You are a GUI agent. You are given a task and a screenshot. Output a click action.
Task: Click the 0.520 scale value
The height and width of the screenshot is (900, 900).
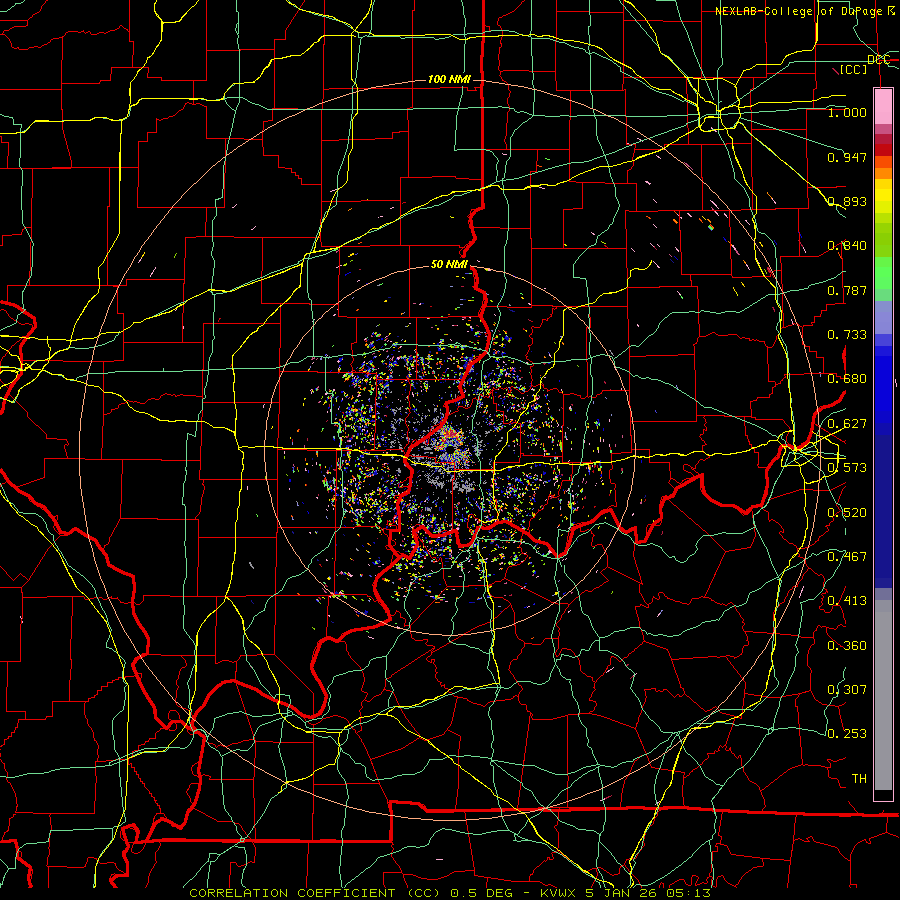(847, 513)
